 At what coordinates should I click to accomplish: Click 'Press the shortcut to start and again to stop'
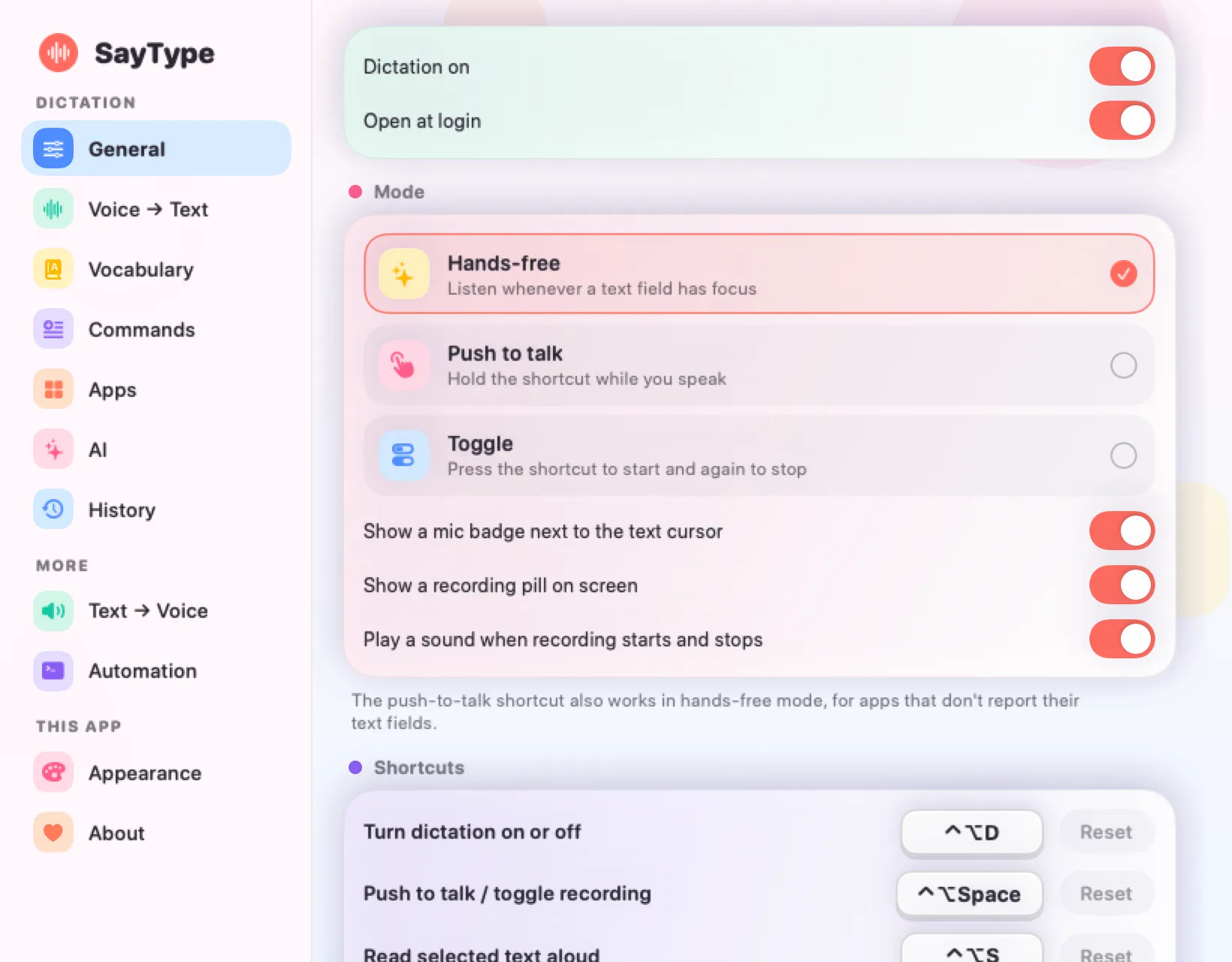pos(627,469)
